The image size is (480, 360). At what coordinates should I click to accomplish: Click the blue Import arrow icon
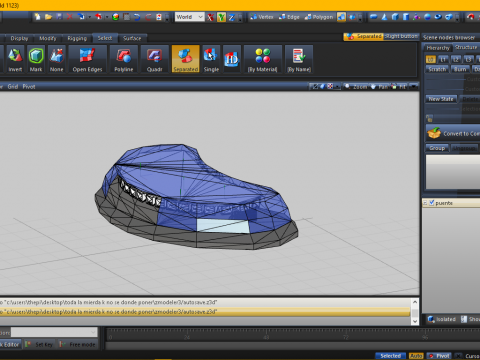point(81,17)
